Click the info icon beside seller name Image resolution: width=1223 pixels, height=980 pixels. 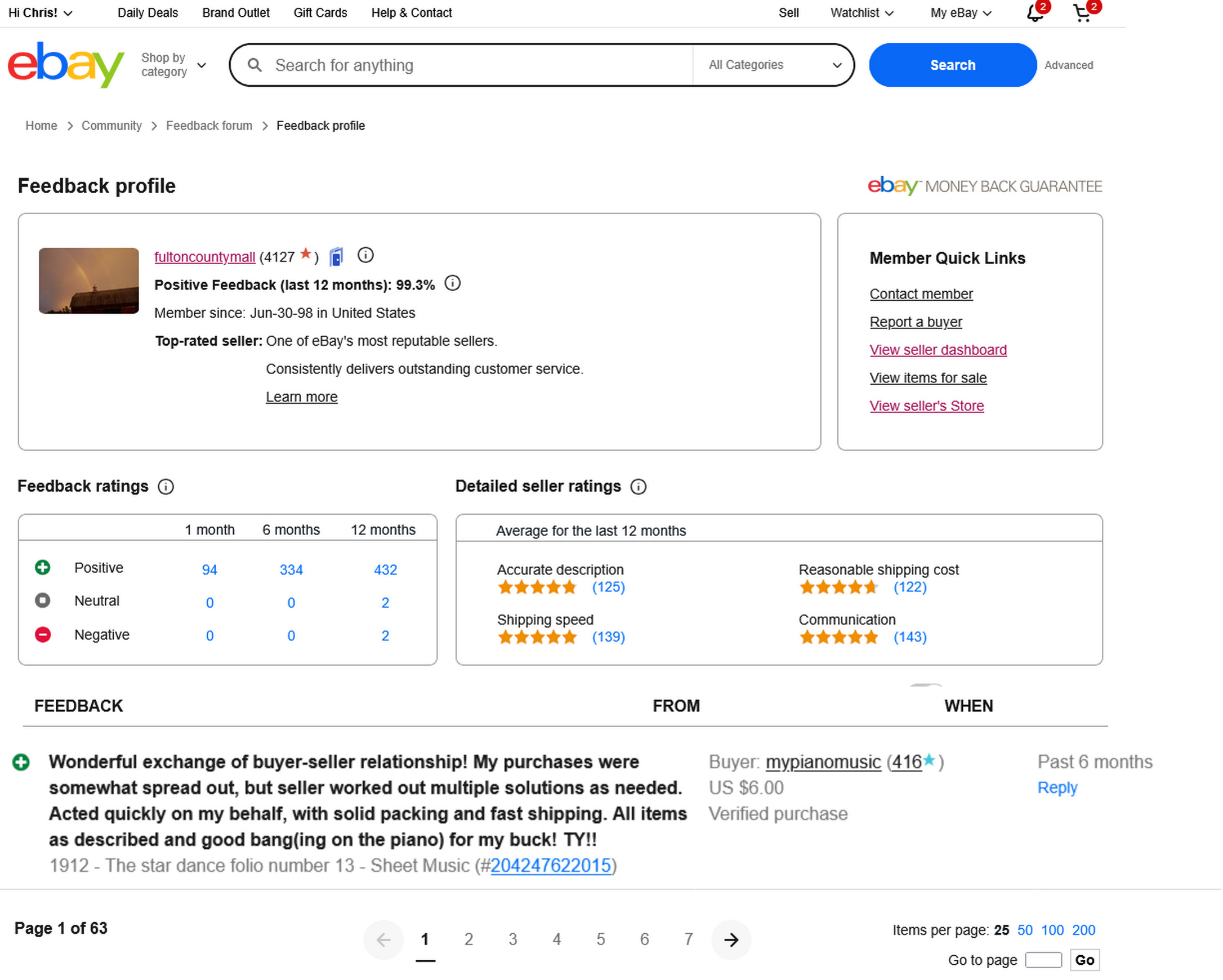pos(366,256)
